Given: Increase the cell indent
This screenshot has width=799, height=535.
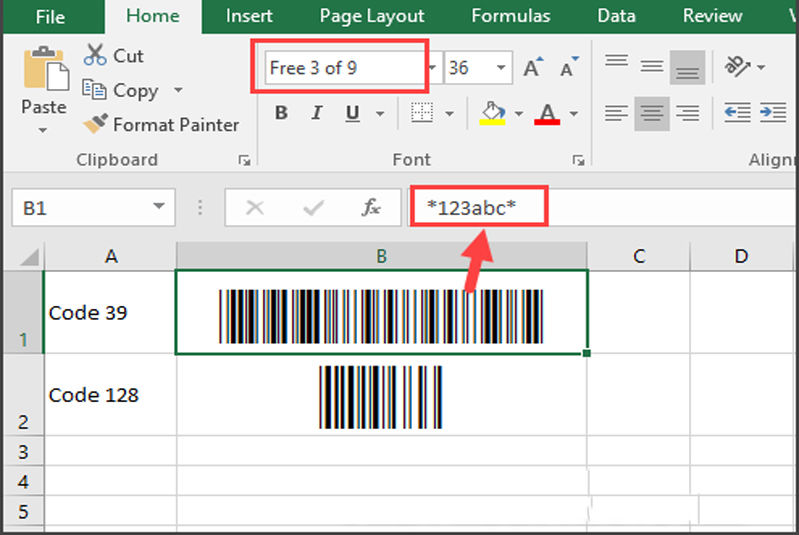Looking at the screenshot, I should point(773,113).
